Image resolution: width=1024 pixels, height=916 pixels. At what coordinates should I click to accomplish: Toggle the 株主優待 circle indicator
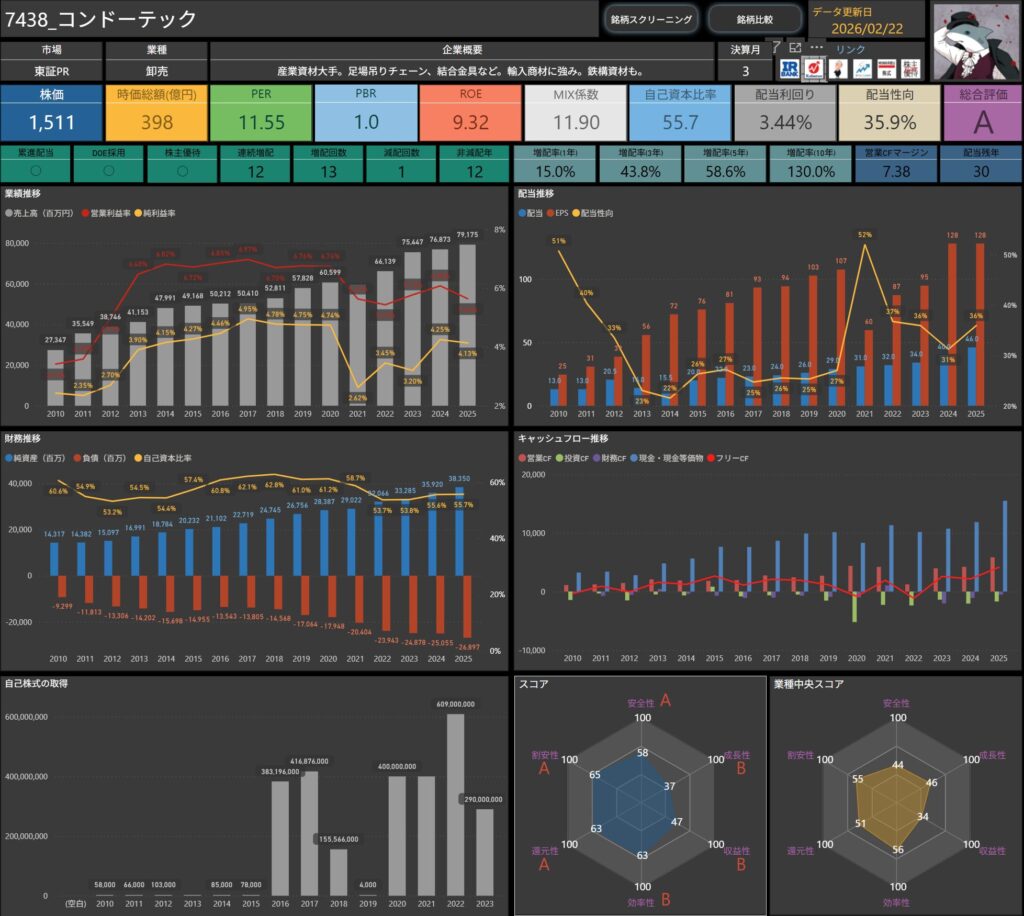point(180,170)
